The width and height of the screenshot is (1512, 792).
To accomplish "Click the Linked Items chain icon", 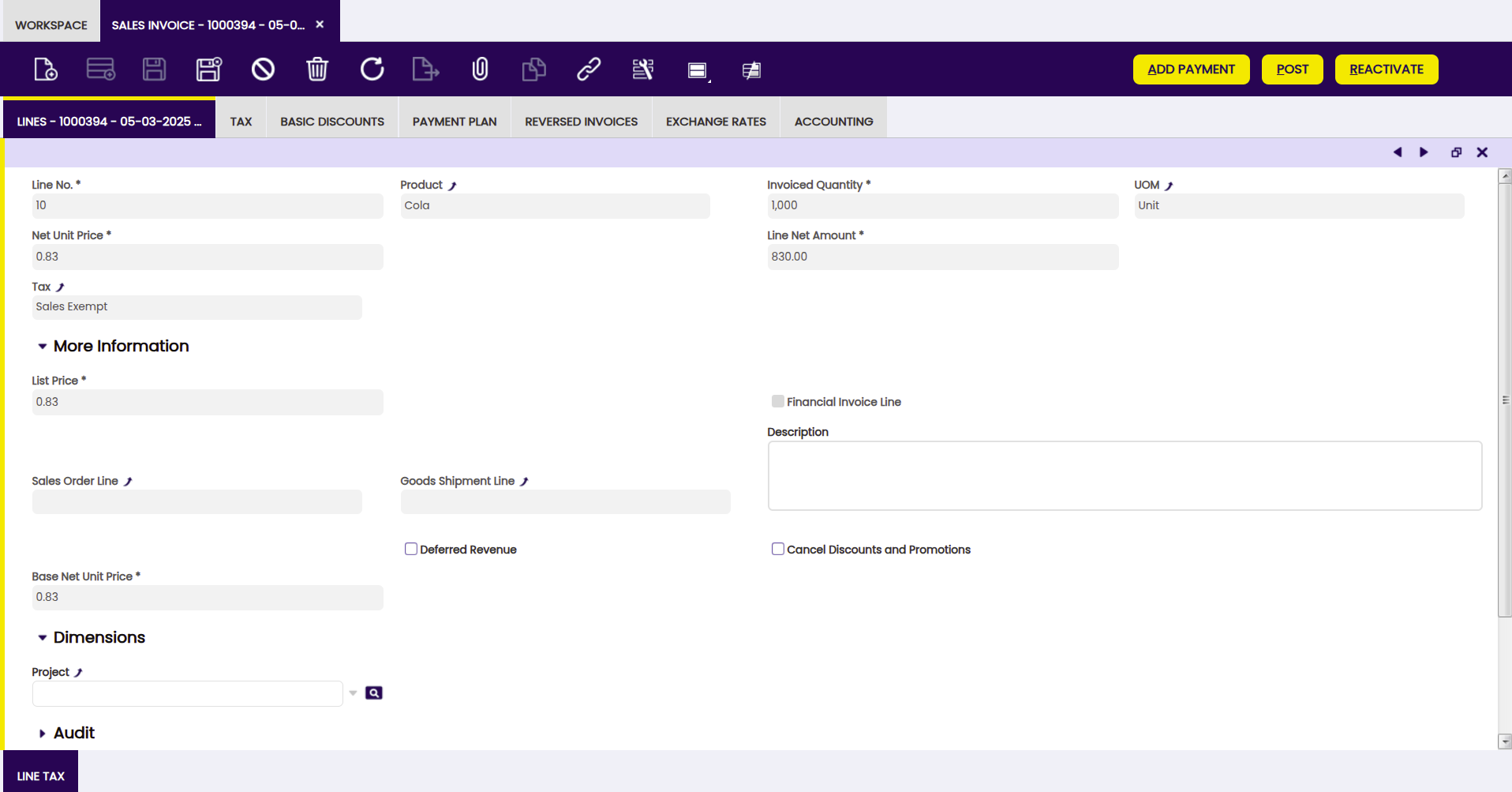I will (x=589, y=69).
